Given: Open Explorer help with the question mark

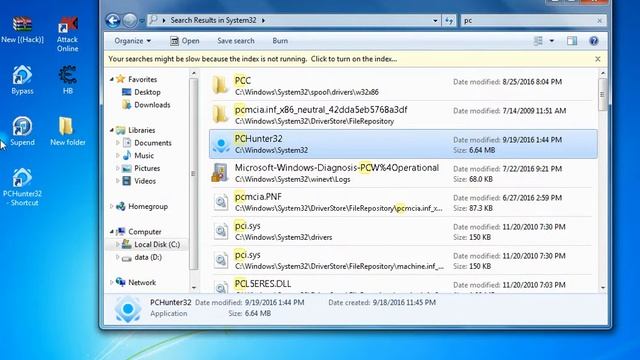Looking at the screenshot, I should [x=593, y=41].
